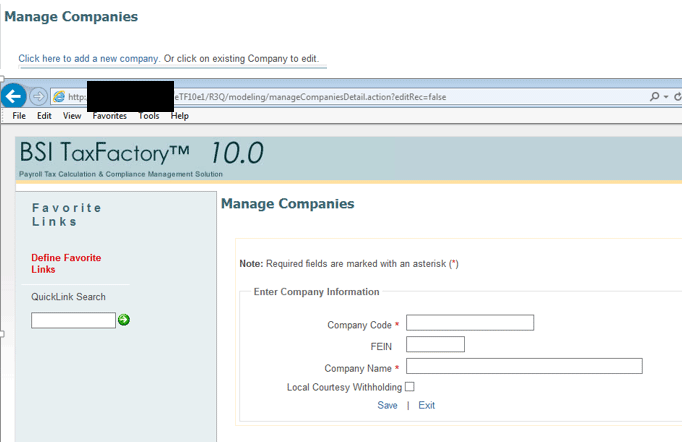Click the 'Favorite Links' sidebar heading
Screen dimensions: 682x442
67,214
